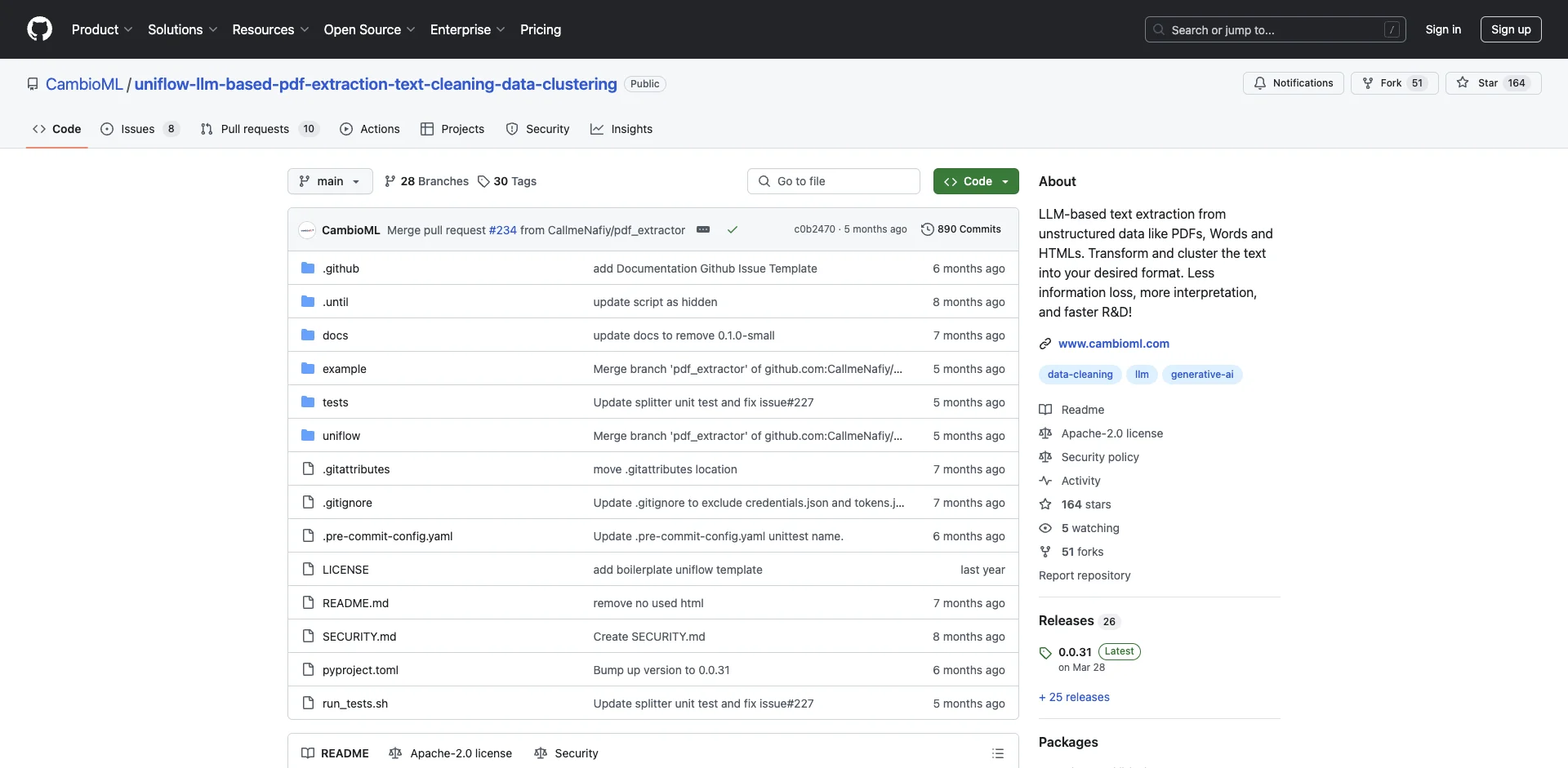Screen dimensions: 1568x768
Task: Open the Security tab
Action: click(x=537, y=129)
